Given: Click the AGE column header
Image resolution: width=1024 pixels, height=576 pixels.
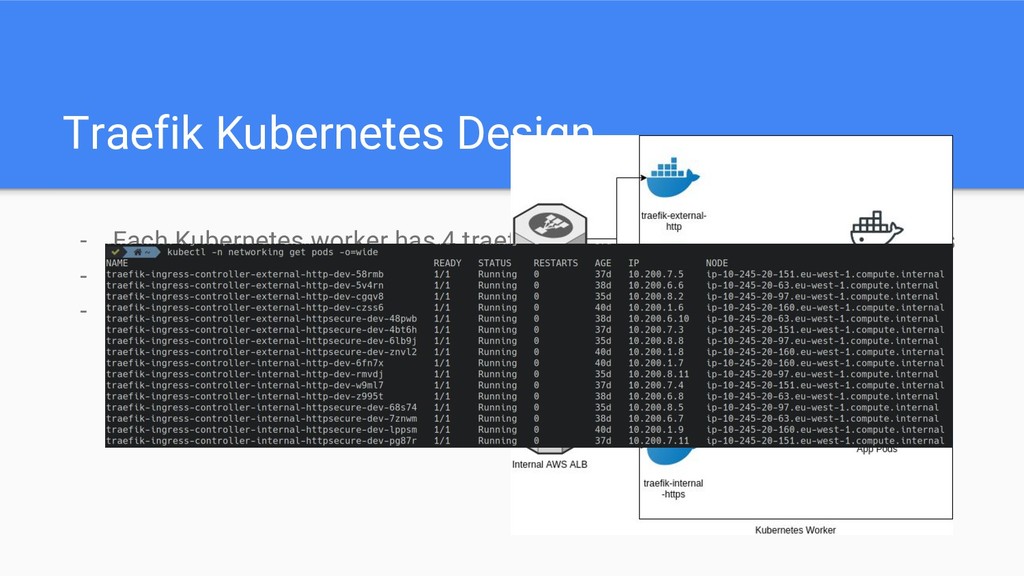Looking at the screenshot, I should pyautogui.click(x=603, y=263).
